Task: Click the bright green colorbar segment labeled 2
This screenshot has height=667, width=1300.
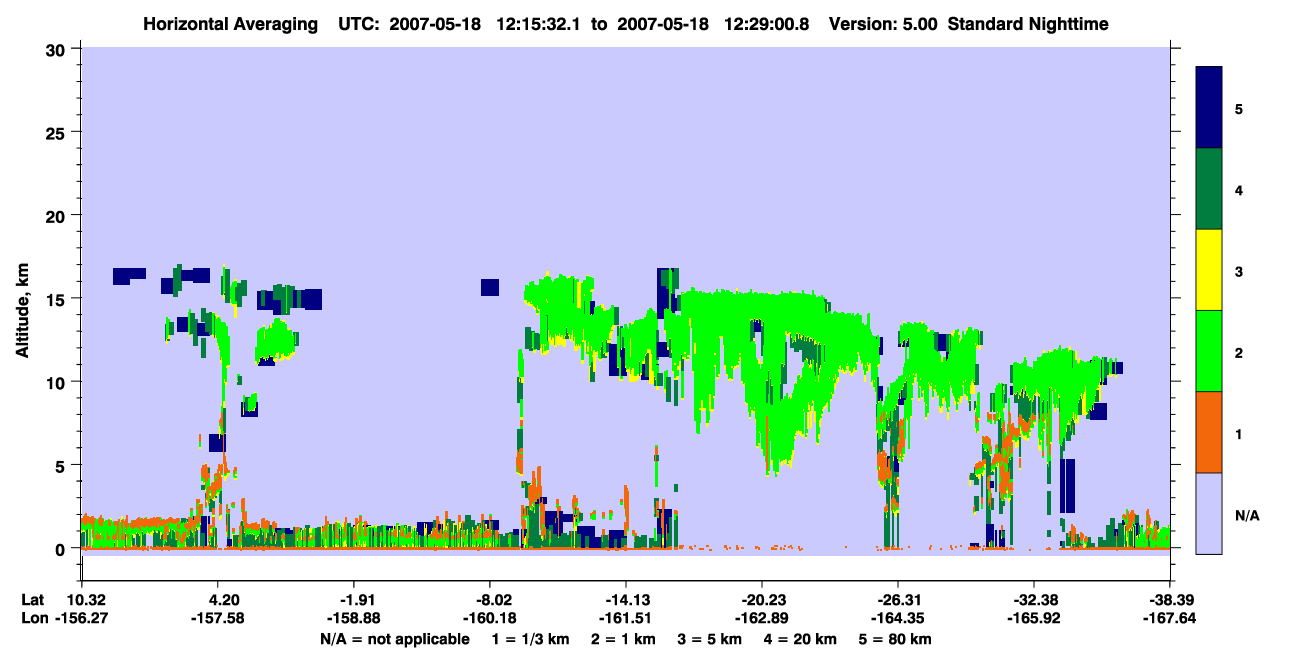Action: click(1209, 351)
